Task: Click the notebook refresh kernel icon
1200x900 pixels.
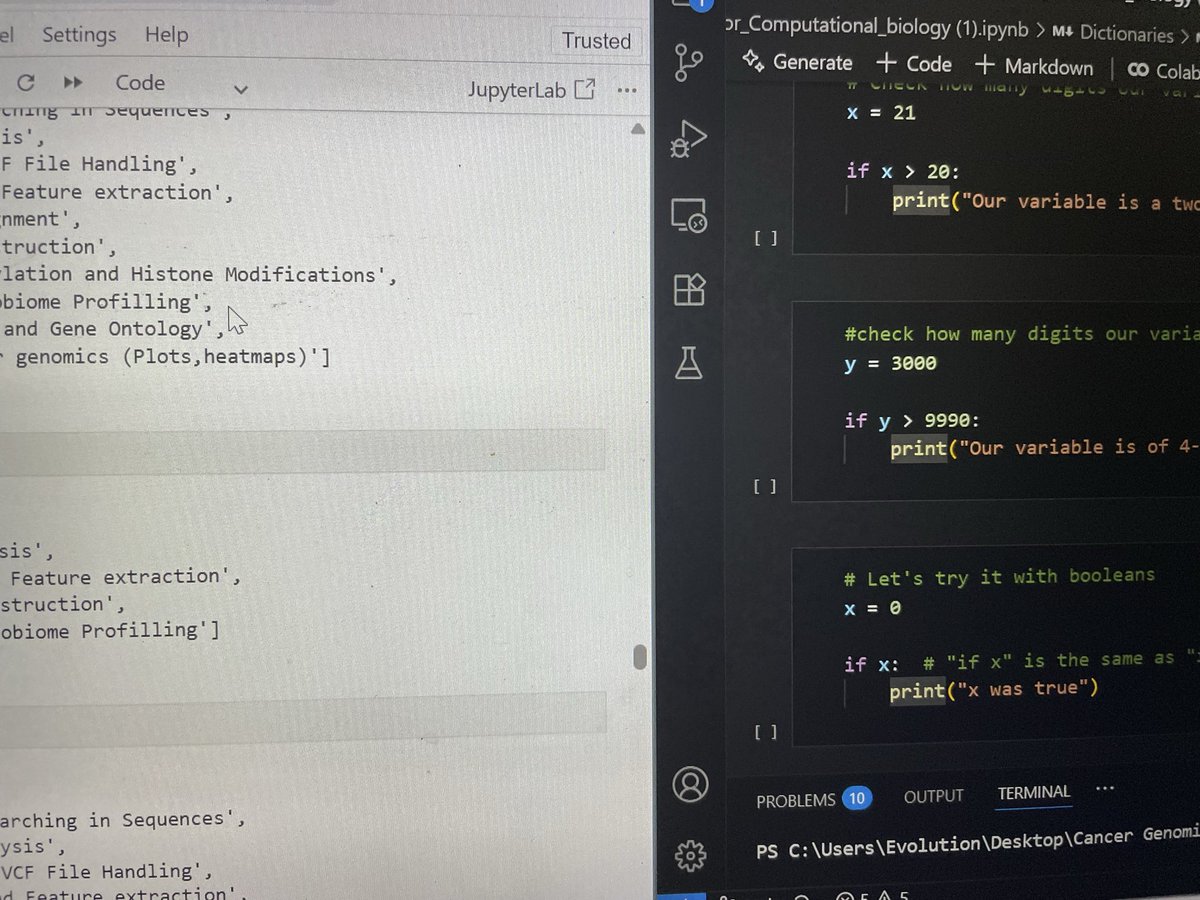Action: [26, 83]
